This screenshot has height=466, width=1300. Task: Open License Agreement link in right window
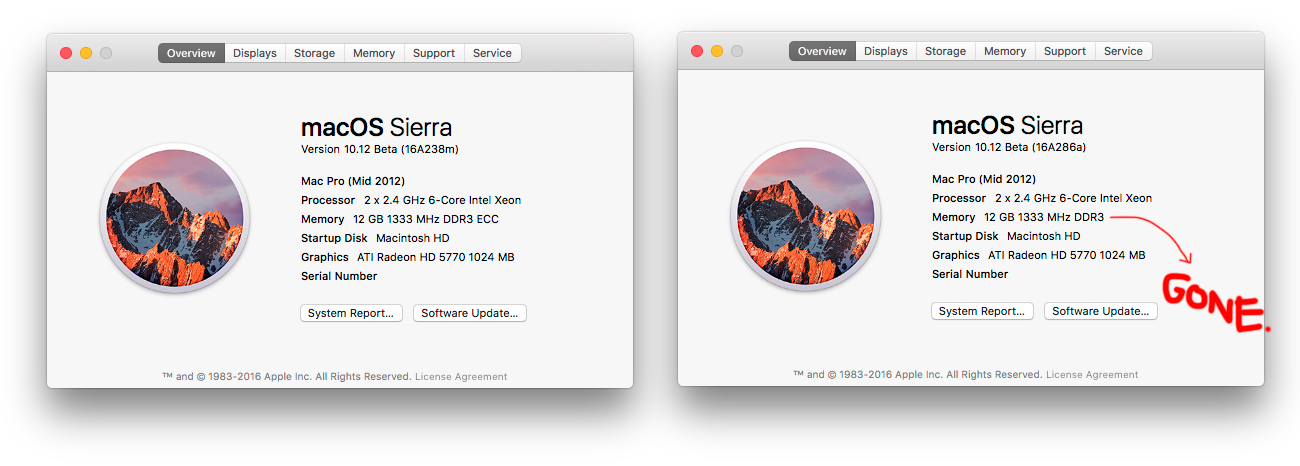point(1092,375)
